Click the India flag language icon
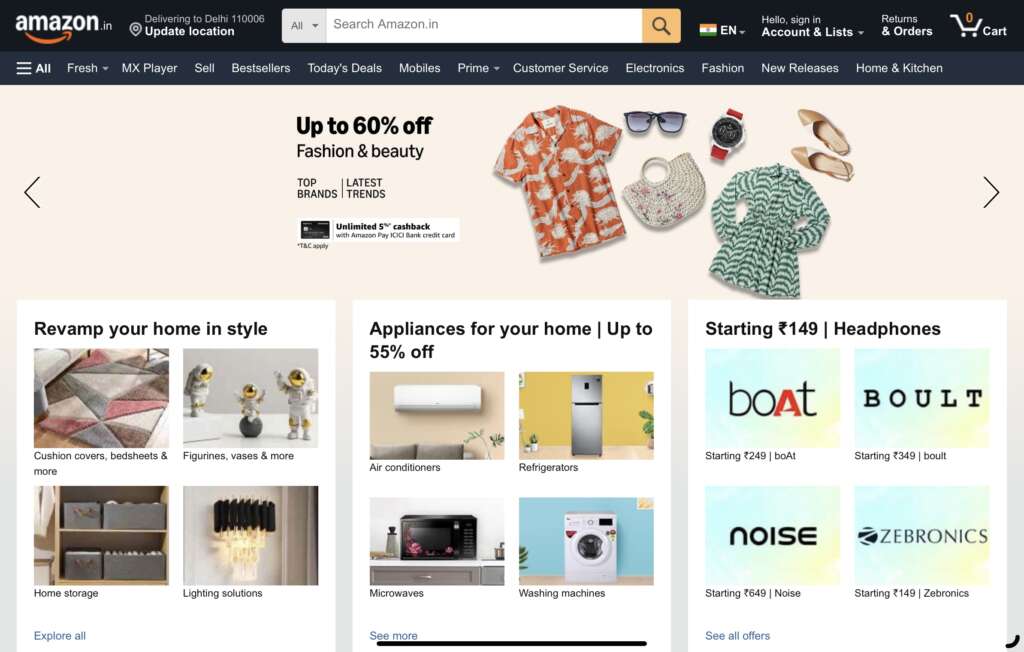 tap(708, 30)
